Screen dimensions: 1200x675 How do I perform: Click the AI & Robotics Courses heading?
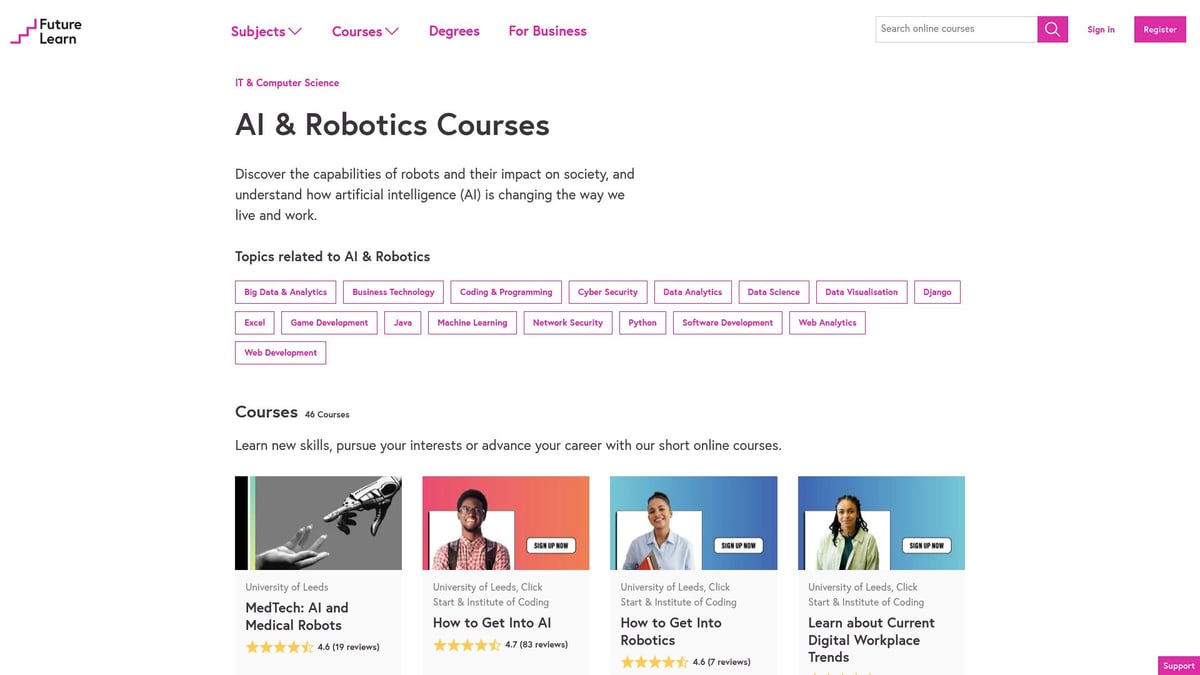coord(392,125)
